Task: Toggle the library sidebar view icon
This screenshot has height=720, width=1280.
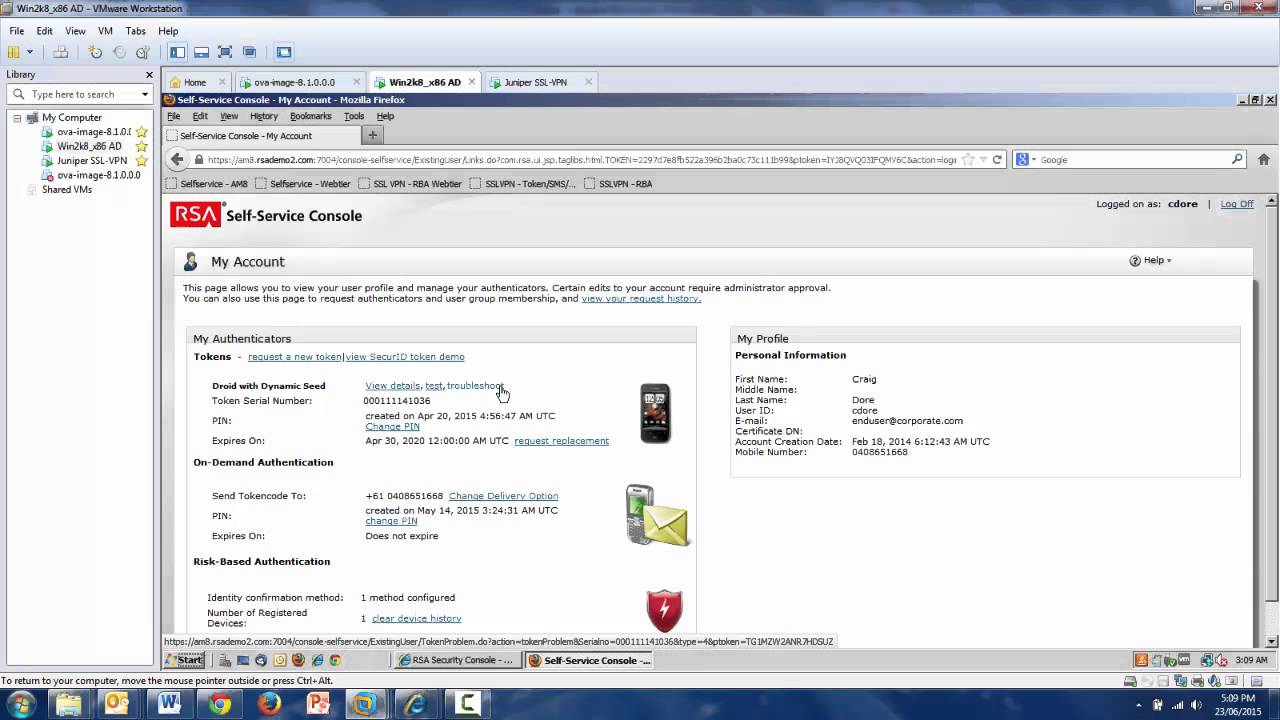Action: 177,52
